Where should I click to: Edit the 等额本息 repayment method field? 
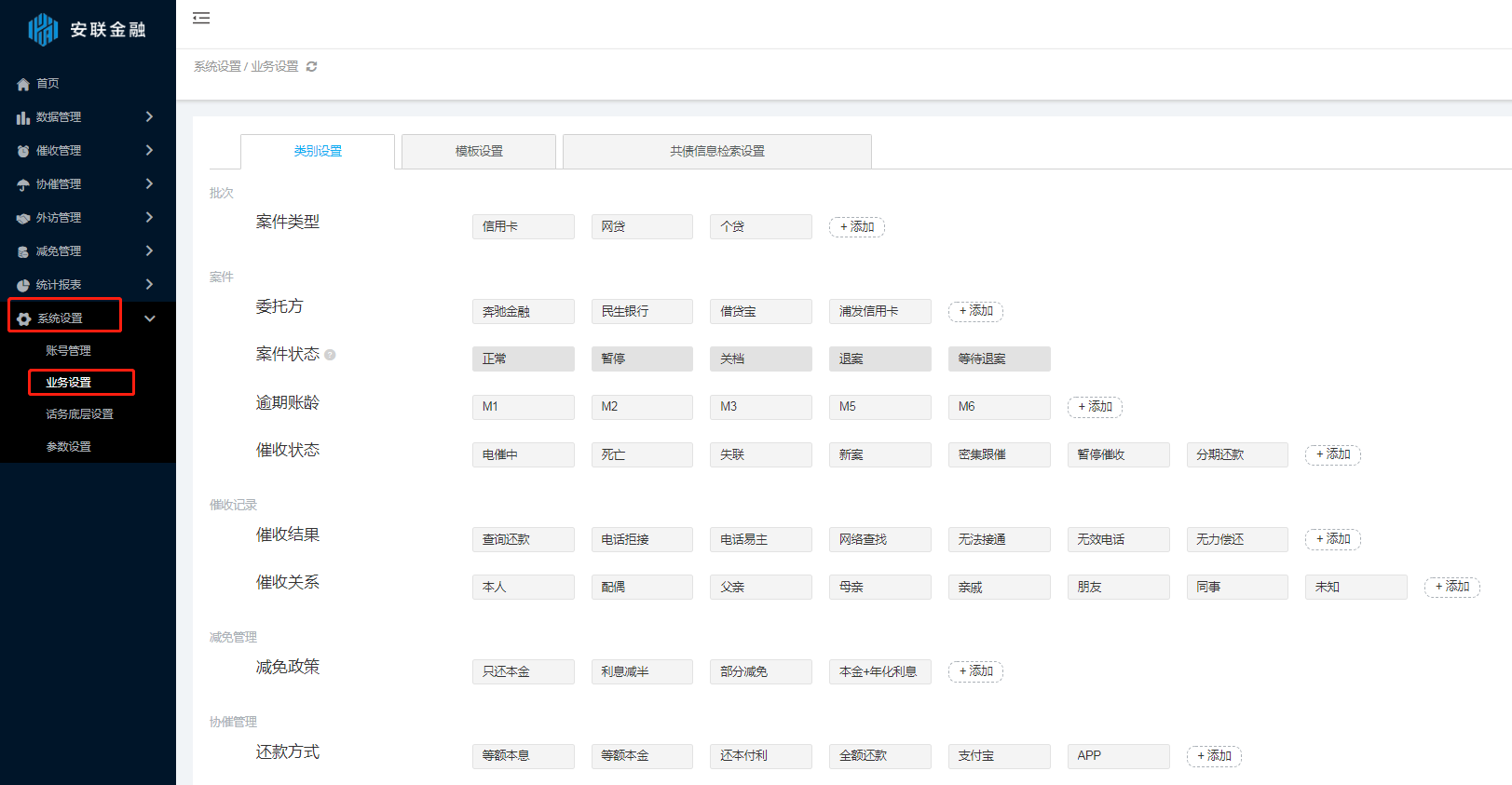(x=524, y=757)
